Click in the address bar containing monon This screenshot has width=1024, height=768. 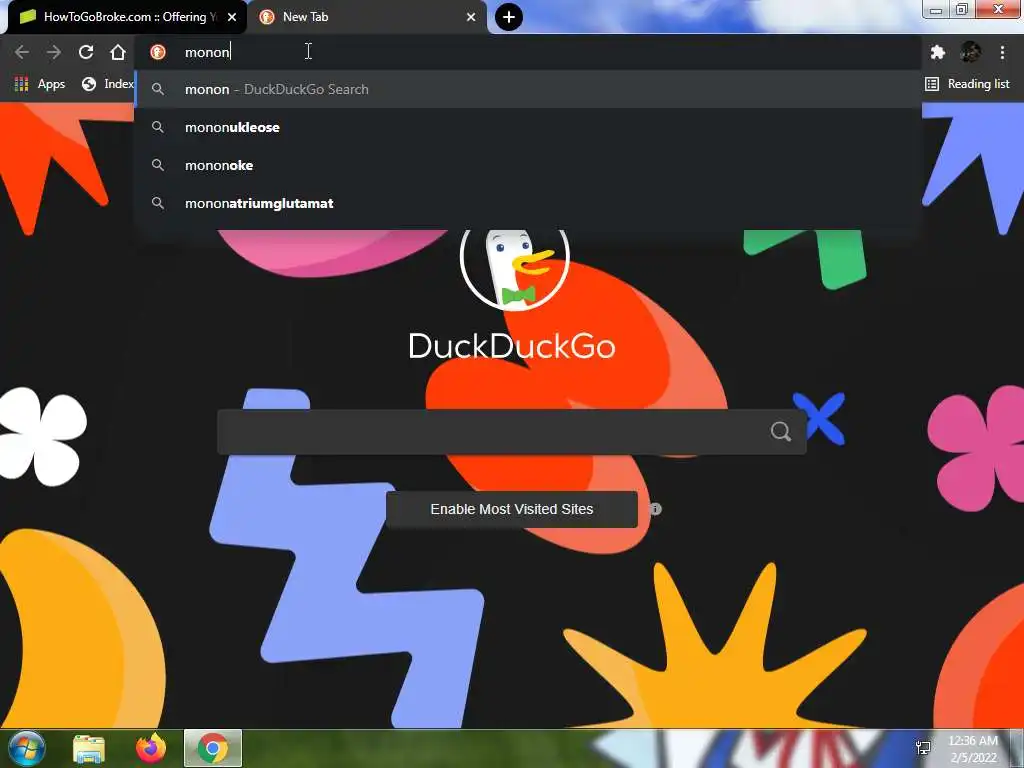coord(528,52)
